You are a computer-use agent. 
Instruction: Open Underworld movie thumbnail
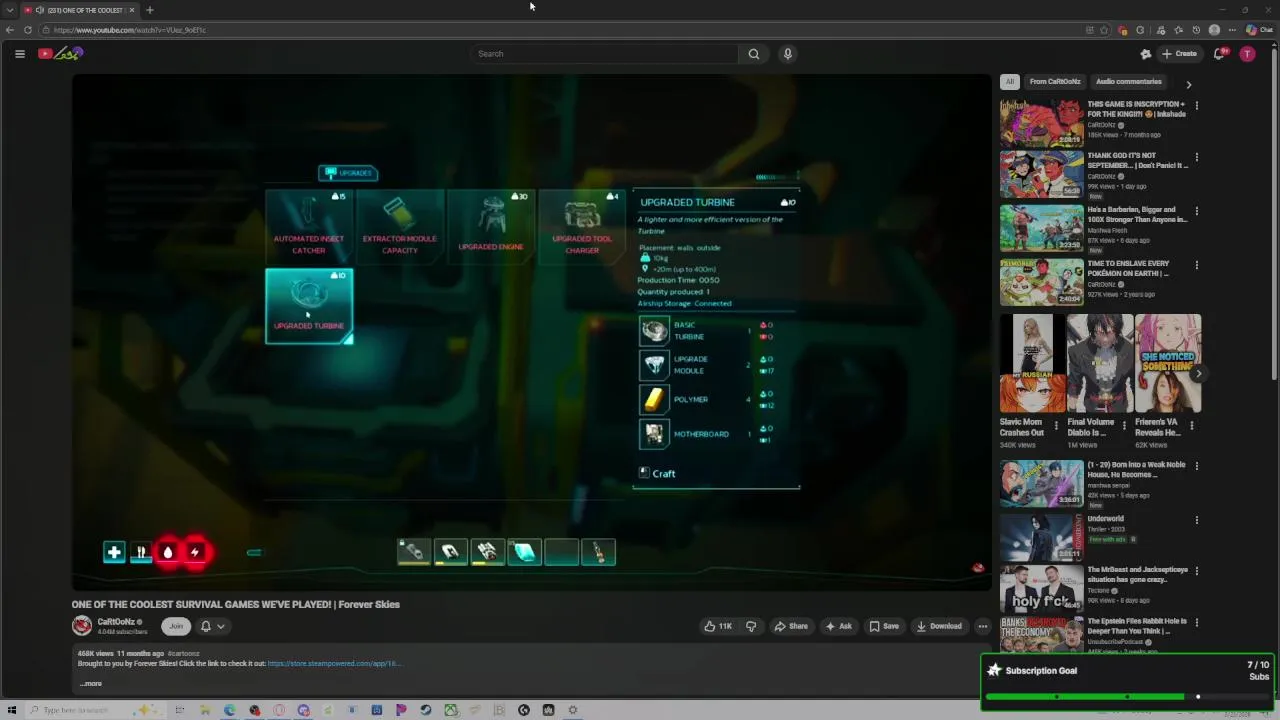1041,537
